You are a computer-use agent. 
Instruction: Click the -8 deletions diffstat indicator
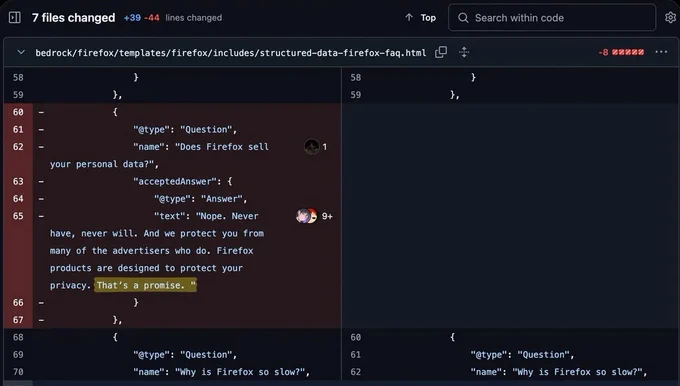(621, 52)
